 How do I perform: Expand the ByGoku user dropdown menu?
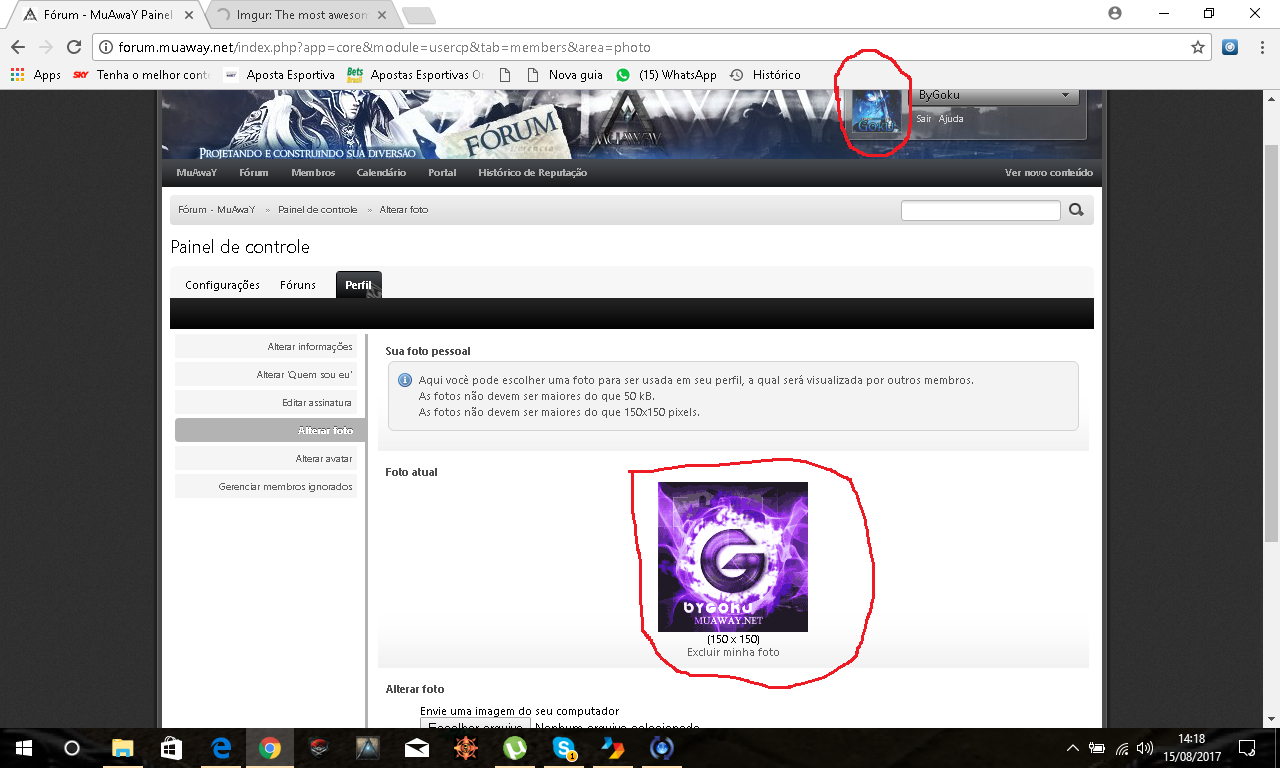[1064, 95]
